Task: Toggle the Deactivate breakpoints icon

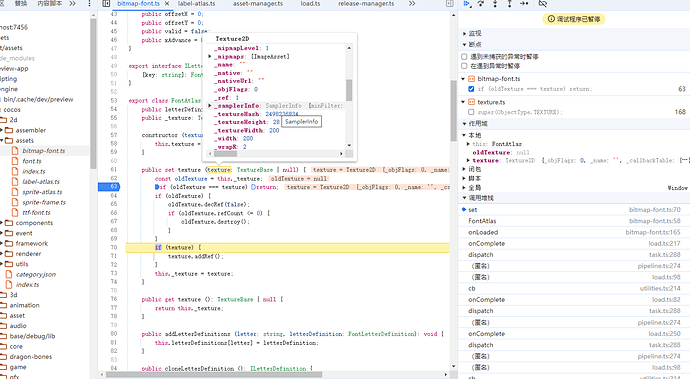Action: point(543,4)
